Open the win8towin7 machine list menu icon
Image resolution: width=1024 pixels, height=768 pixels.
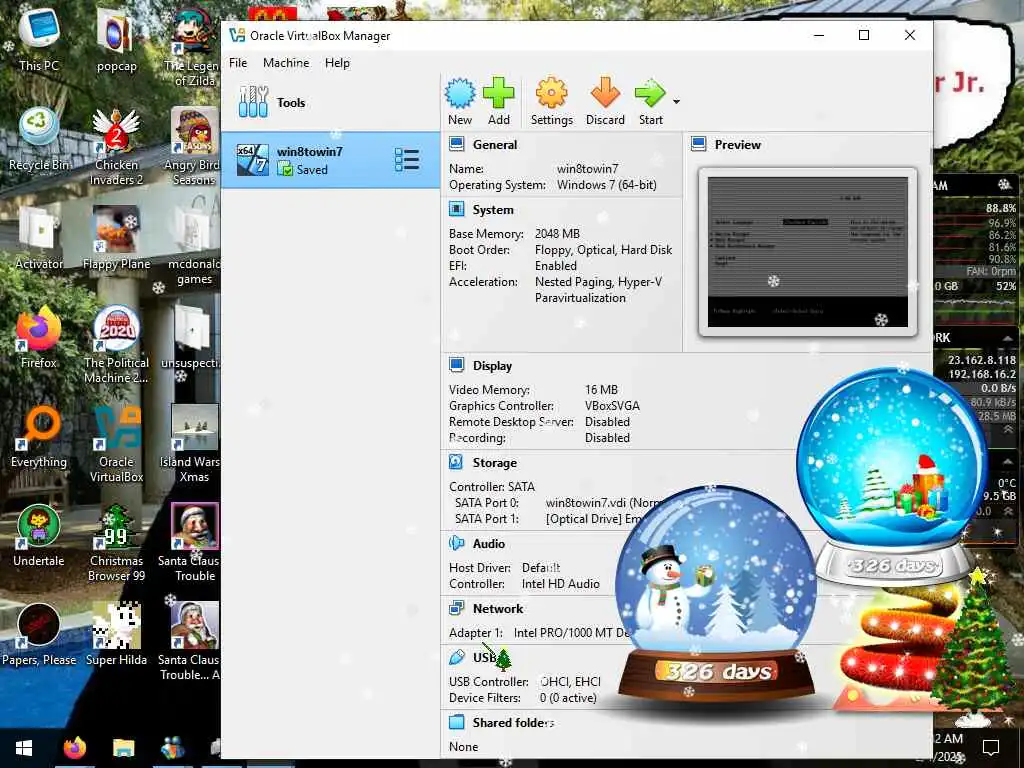407,160
